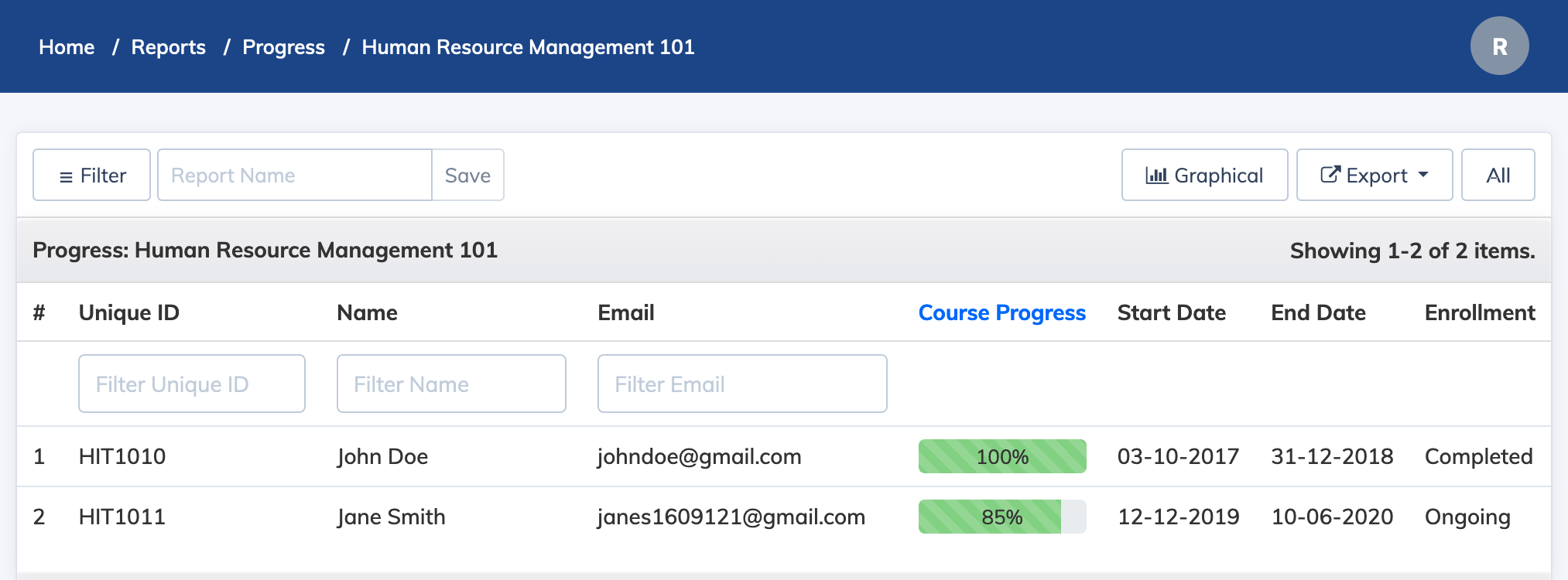The image size is (1568, 580).
Task: Click Jane Smith's 85% progress bar
Action: (1002, 517)
